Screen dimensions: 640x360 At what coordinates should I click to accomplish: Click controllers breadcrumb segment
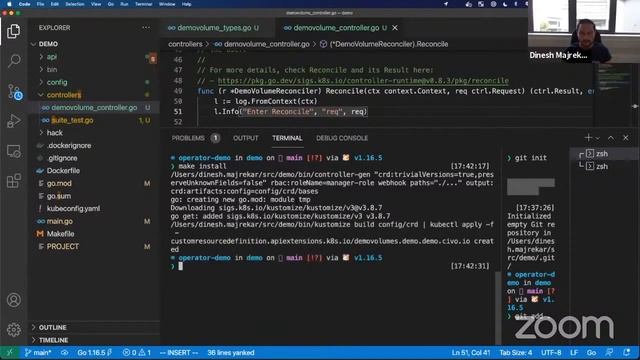click(185, 44)
